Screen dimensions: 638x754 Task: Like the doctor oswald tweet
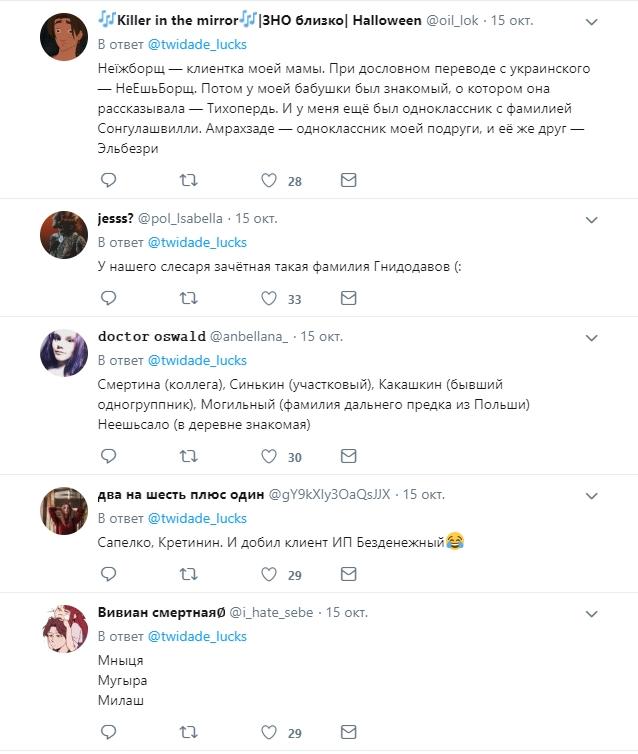coord(268,456)
